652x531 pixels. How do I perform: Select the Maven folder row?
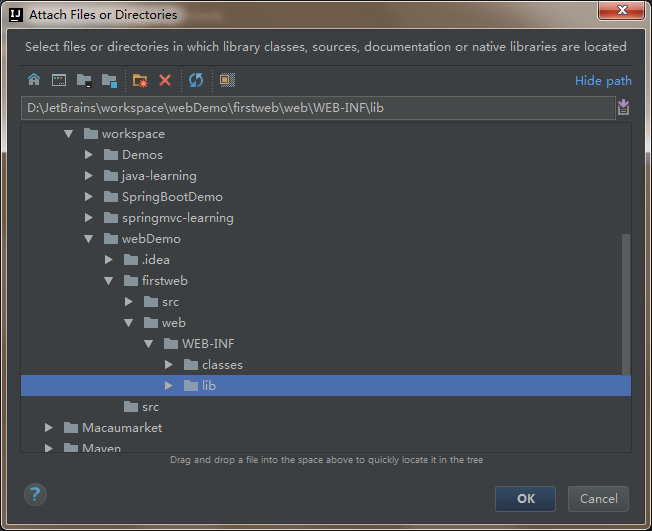click(326, 445)
